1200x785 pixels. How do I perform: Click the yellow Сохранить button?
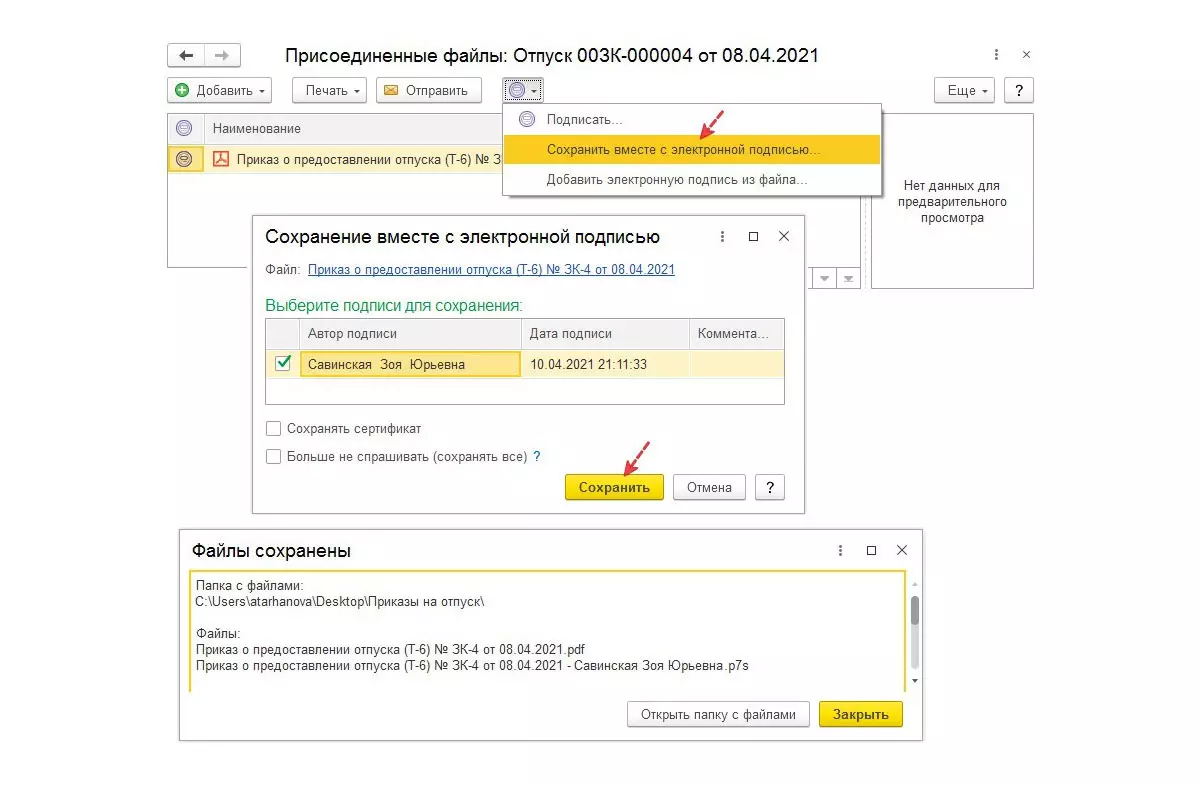click(x=614, y=487)
